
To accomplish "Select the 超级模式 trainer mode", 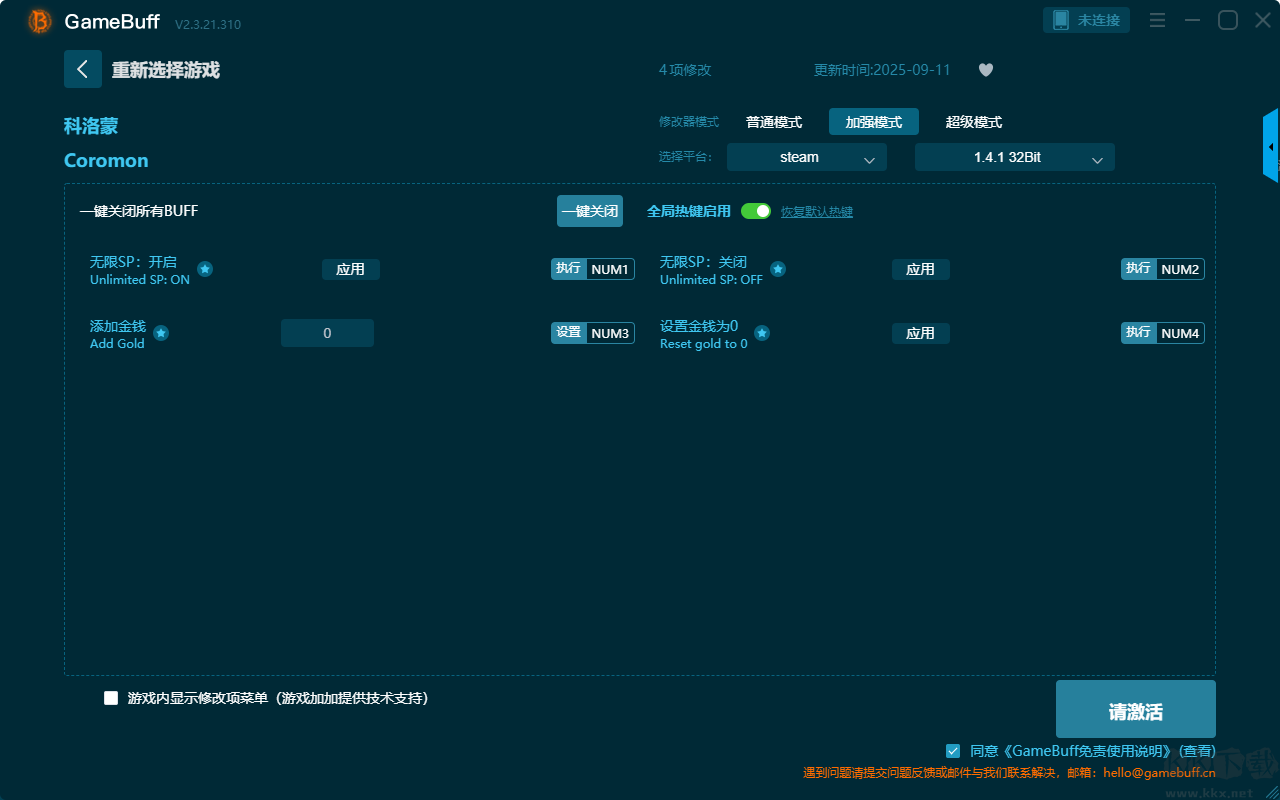I will pos(973,122).
